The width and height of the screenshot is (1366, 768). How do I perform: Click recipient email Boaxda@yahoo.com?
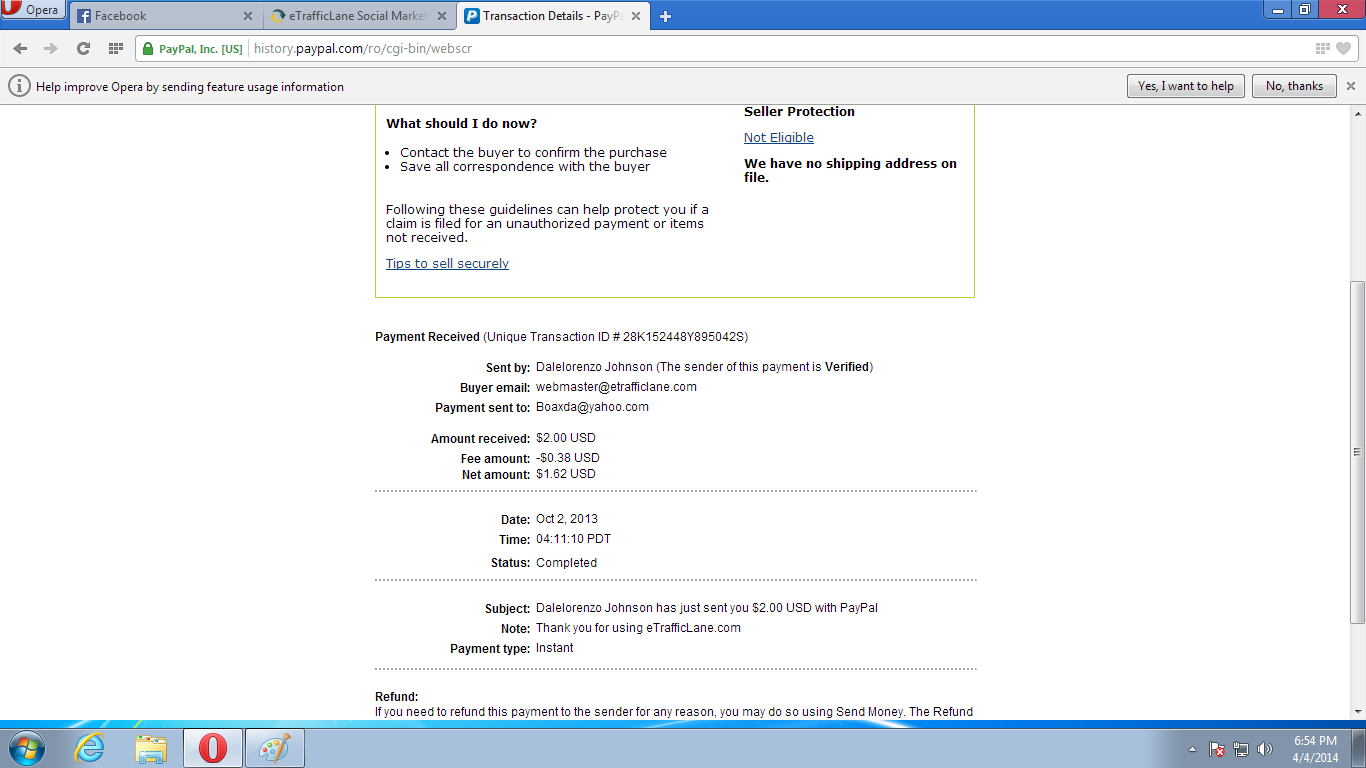(x=592, y=407)
